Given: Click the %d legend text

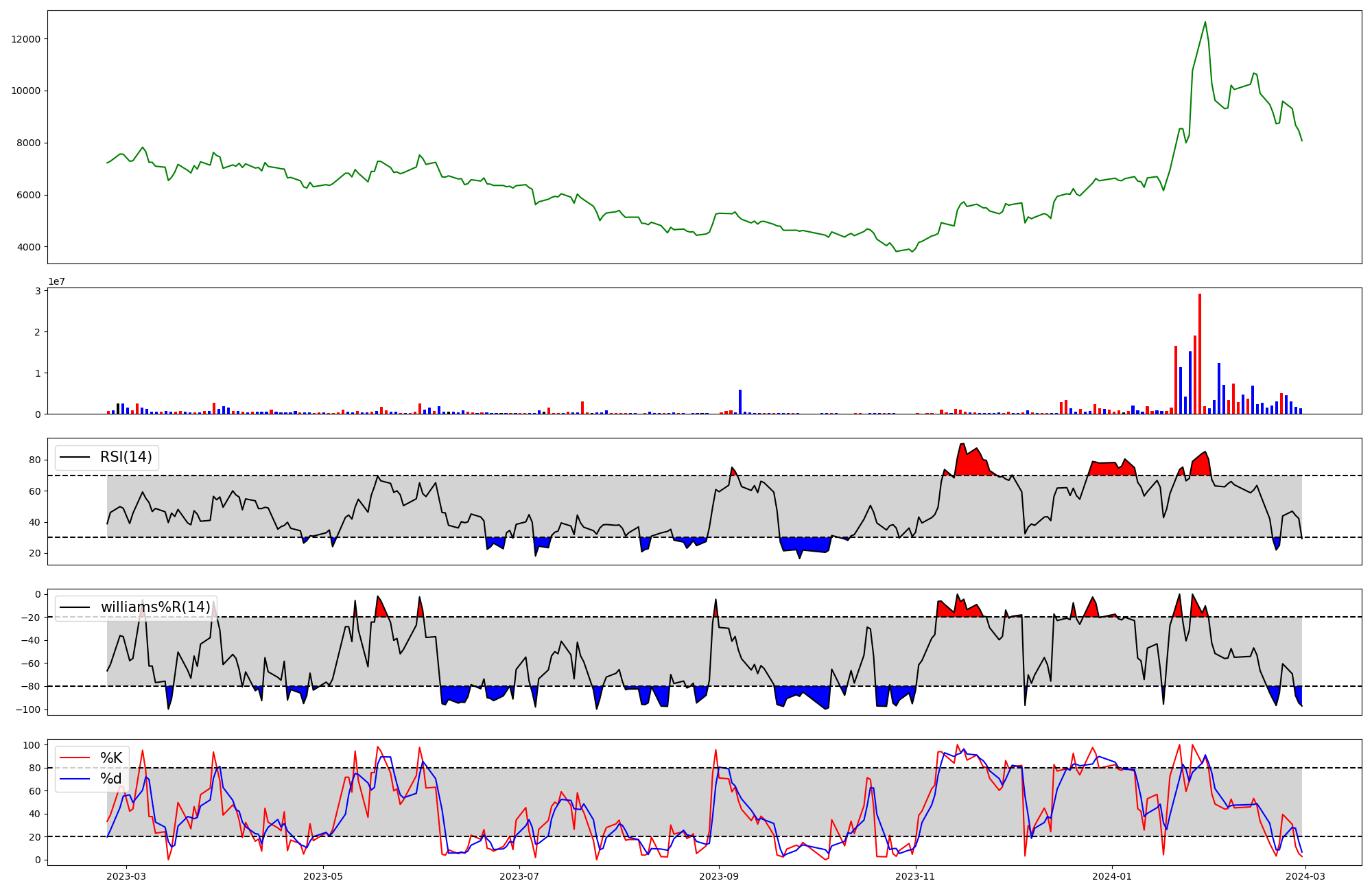Looking at the screenshot, I should [111, 779].
